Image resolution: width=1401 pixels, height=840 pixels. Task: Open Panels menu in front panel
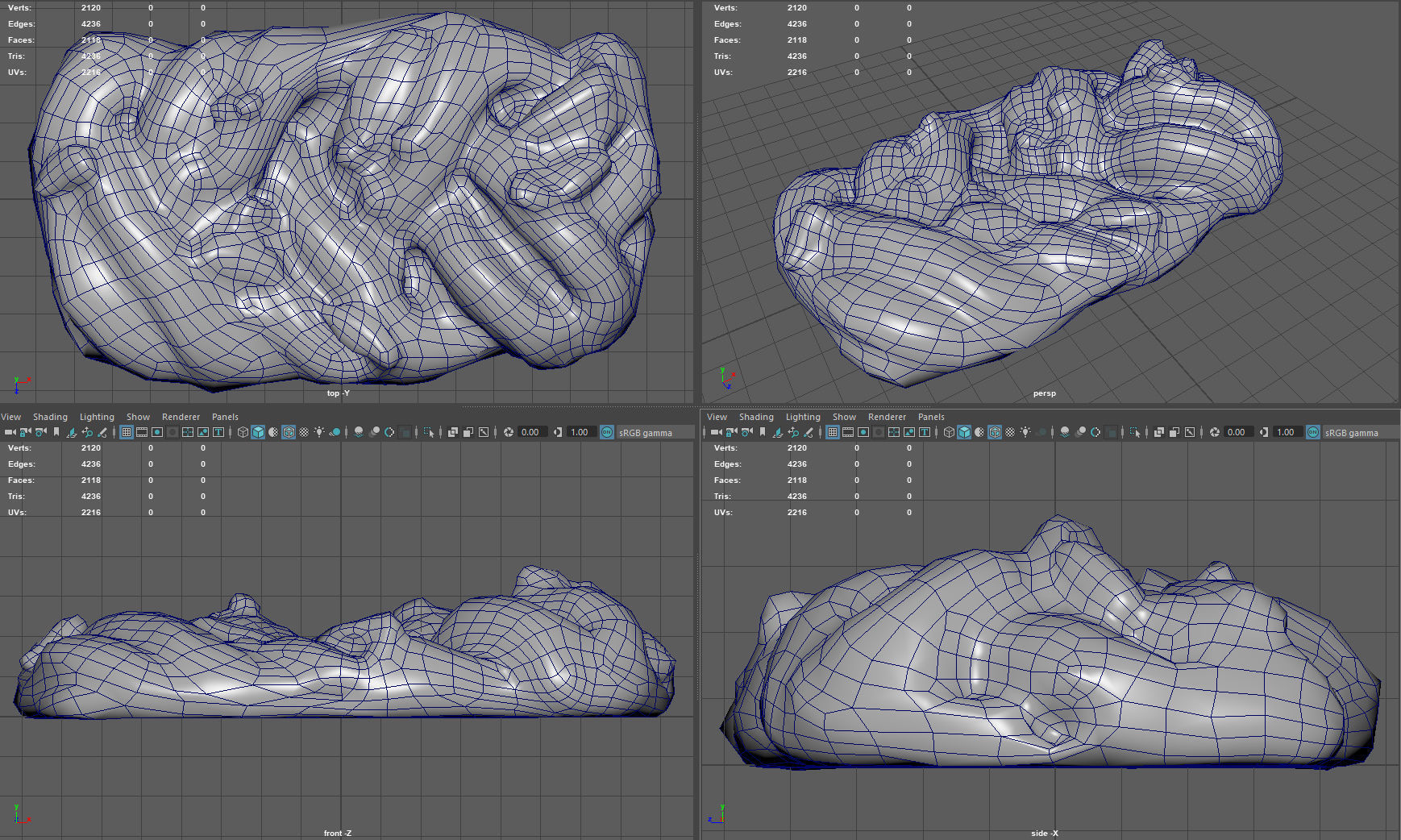(225, 417)
